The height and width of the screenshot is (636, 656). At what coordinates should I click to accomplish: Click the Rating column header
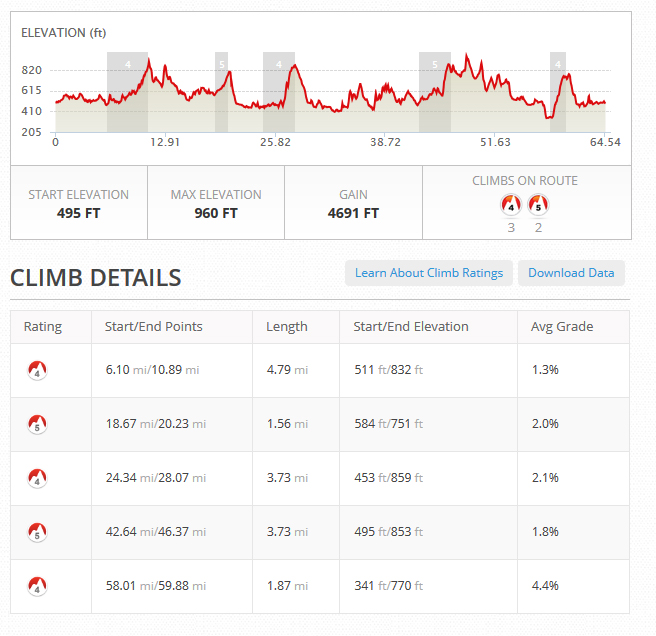point(43,326)
